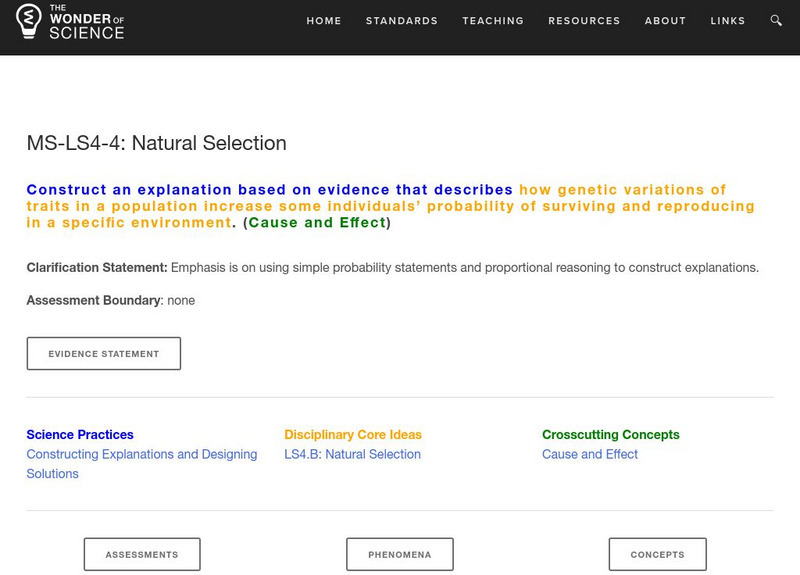Screen dimensions: 800x575
Task: Click the Science Practices heading
Action: pos(80,435)
